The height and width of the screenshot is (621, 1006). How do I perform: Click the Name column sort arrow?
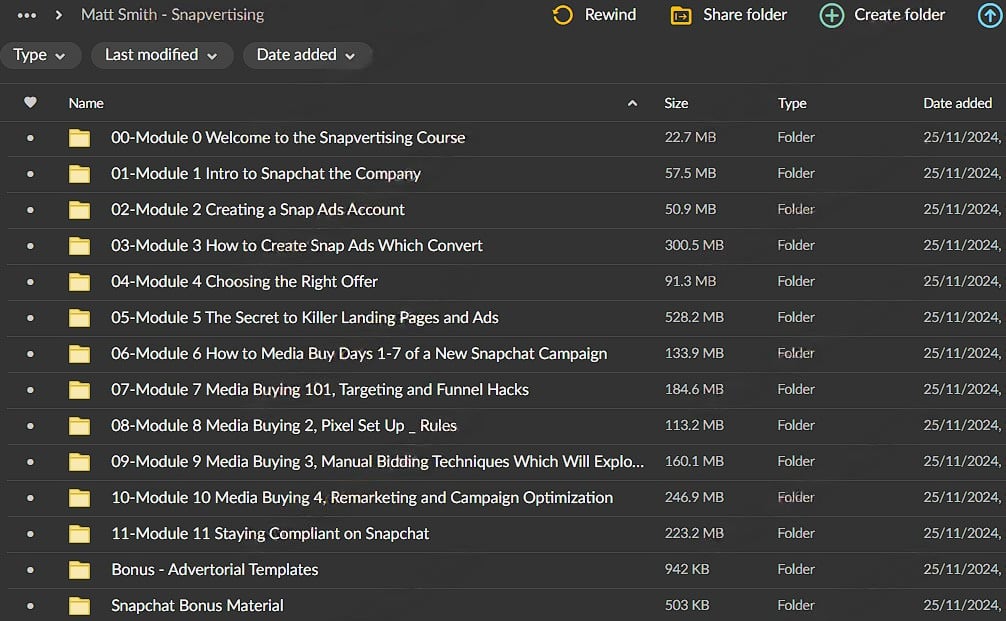(x=632, y=103)
